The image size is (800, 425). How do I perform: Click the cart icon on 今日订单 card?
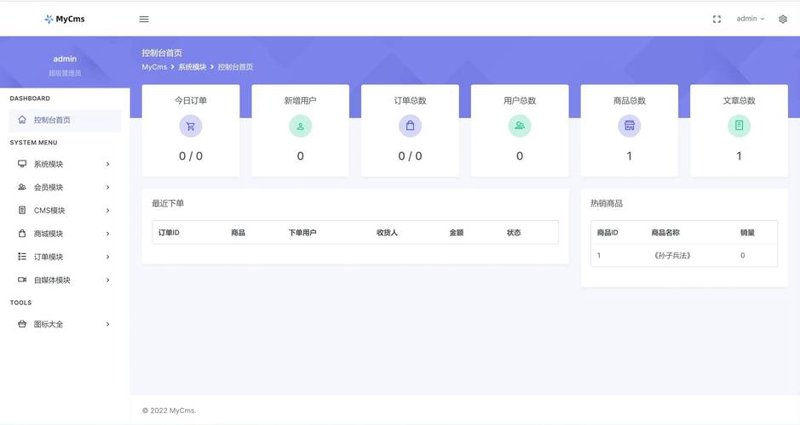tap(190, 126)
